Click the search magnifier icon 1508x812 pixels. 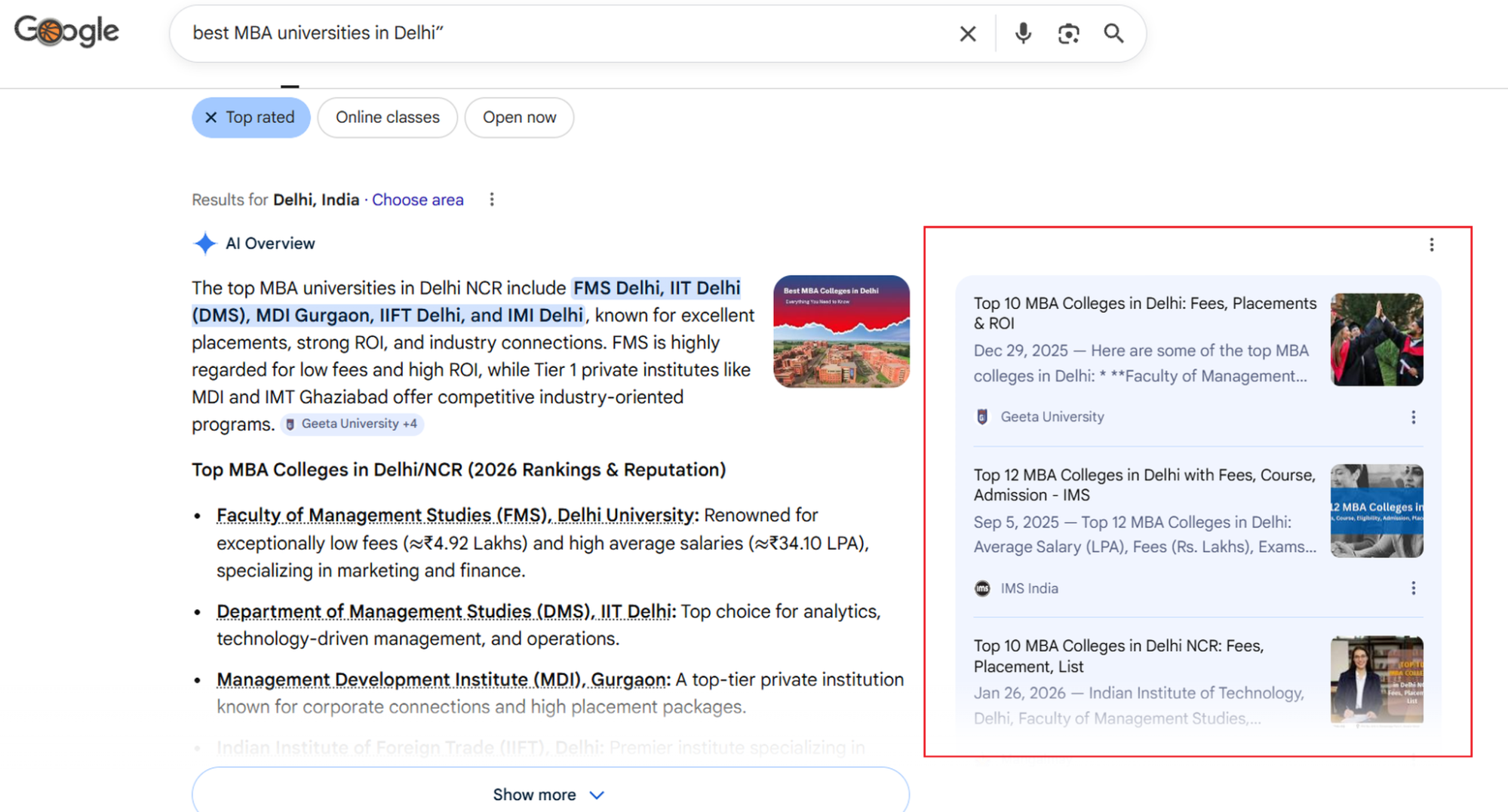click(x=1114, y=33)
